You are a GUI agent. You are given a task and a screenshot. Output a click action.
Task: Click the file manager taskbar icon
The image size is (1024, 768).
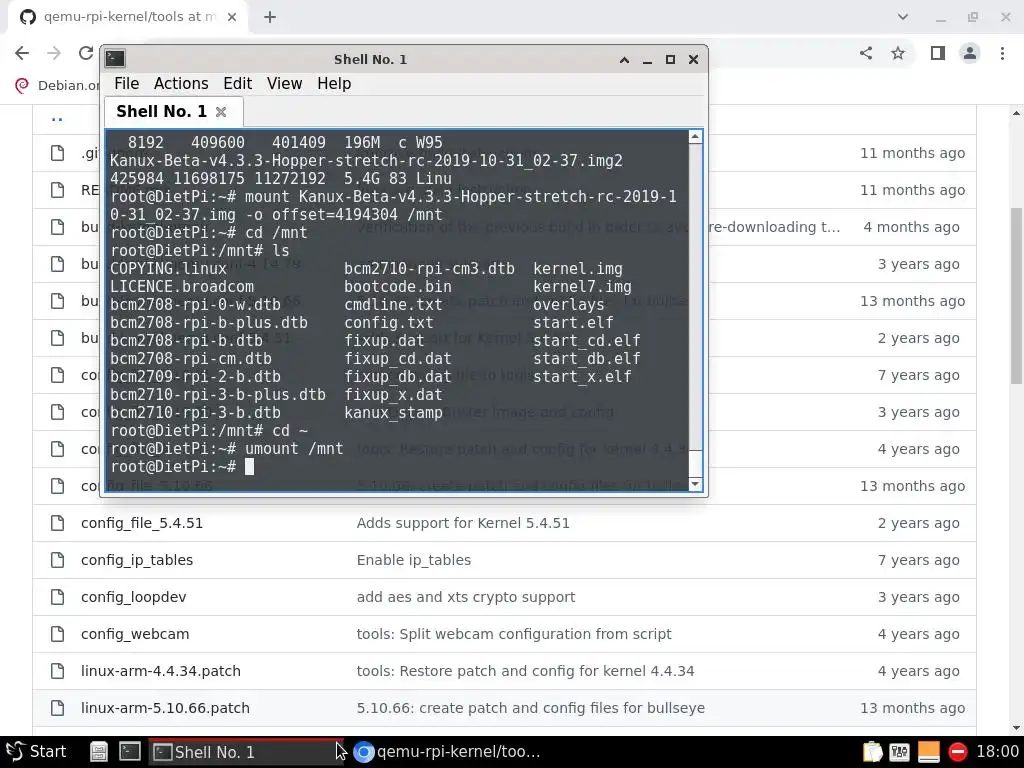(x=99, y=752)
